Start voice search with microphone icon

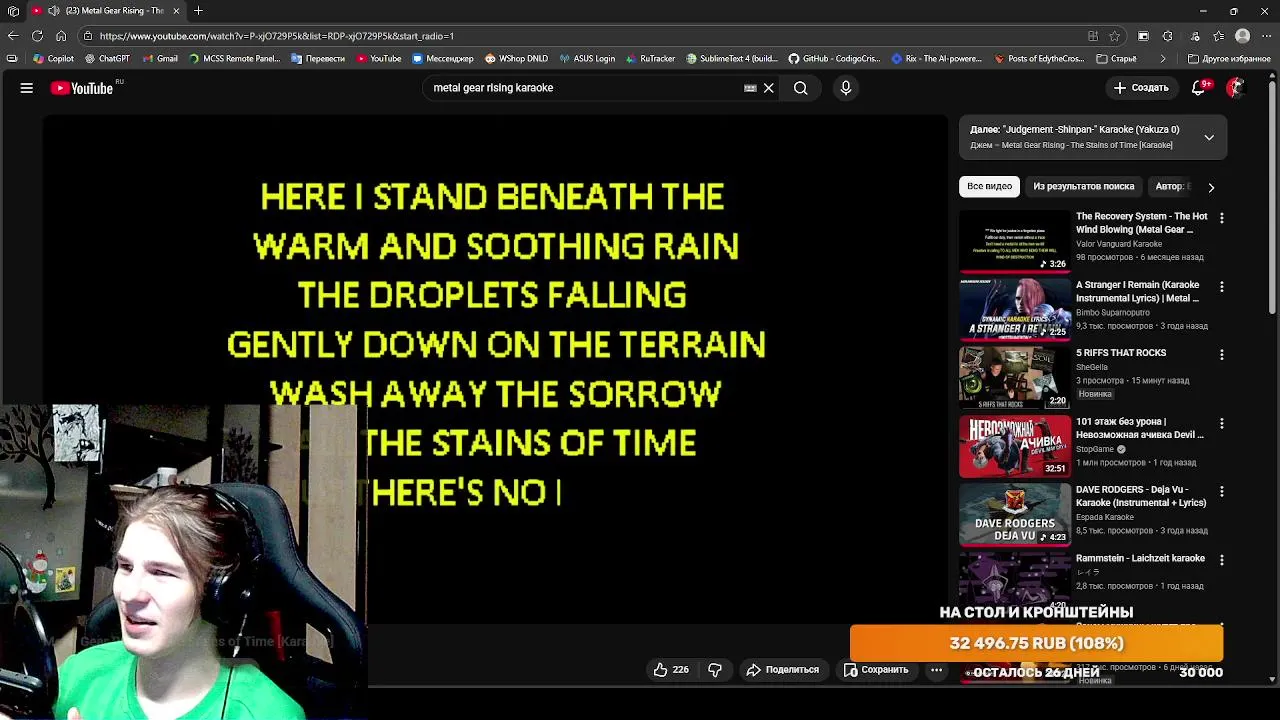click(846, 88)
